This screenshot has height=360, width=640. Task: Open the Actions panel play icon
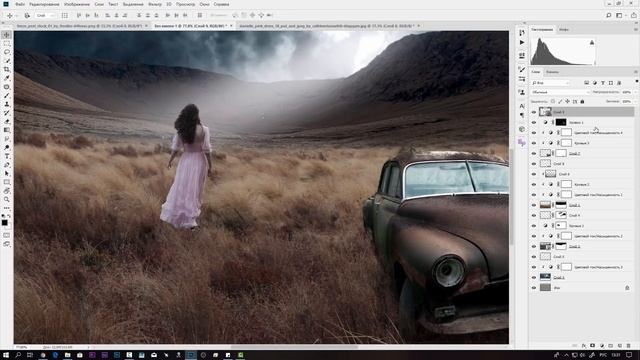coord(522,42)
